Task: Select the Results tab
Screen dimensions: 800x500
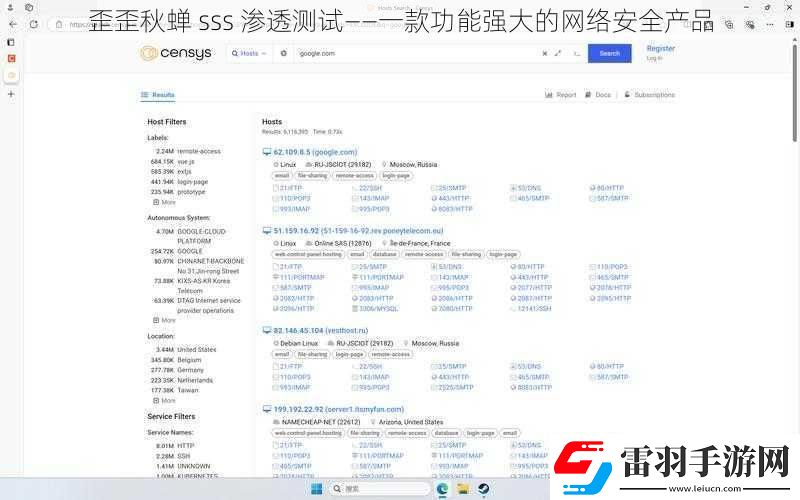Action: 158,95
